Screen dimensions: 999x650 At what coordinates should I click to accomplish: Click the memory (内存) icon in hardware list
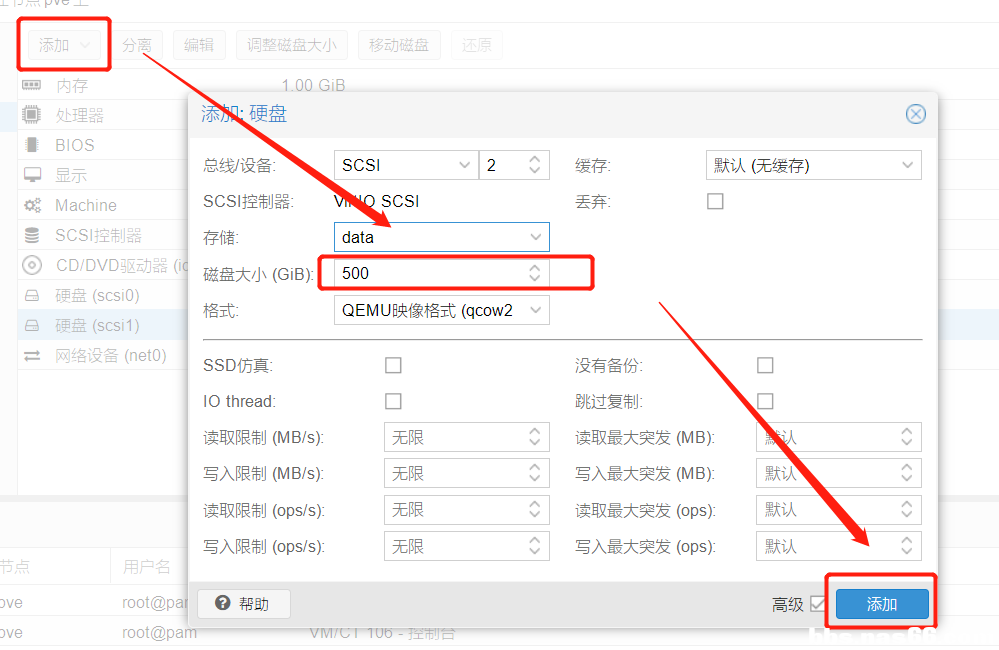click(32, 86)
